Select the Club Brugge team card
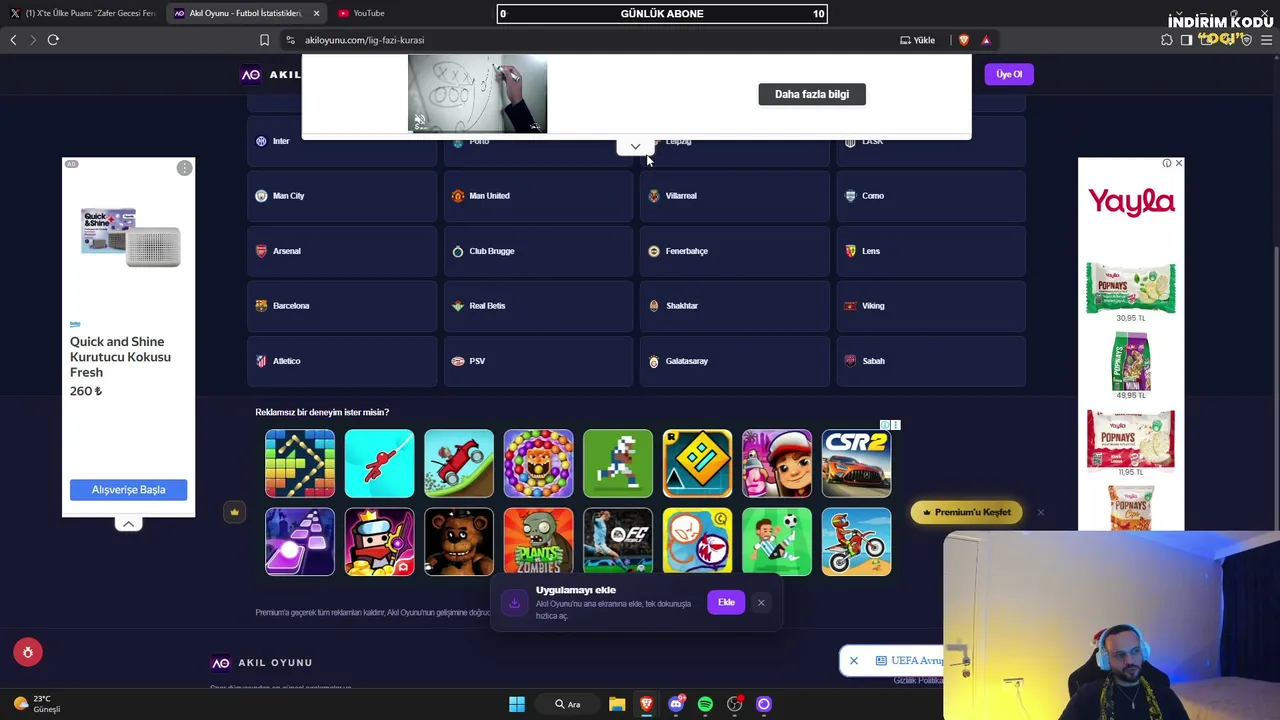This screenshot has height=720, width=1280. [538, 251]
